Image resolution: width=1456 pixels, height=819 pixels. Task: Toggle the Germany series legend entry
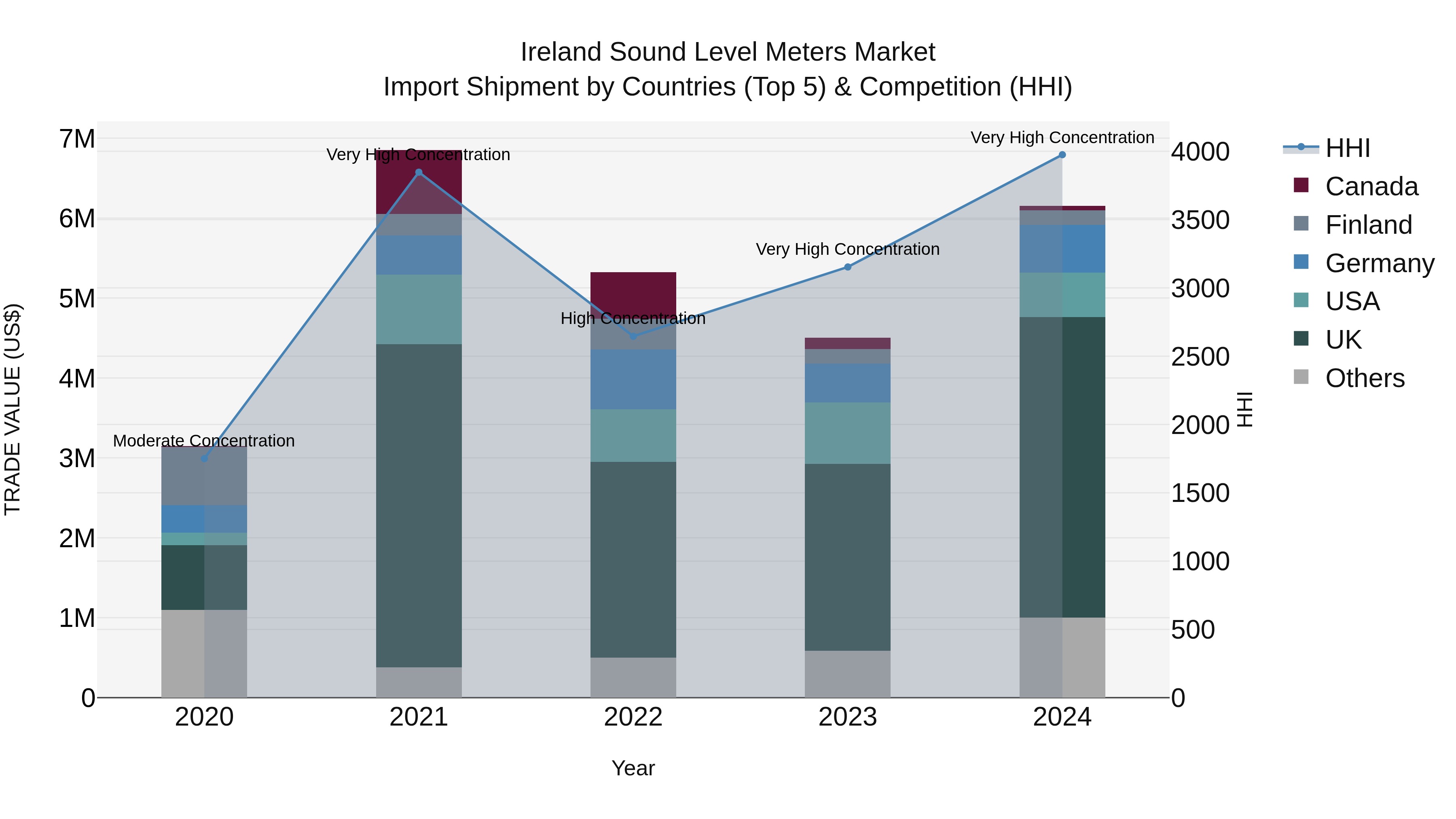click(1363, 263)
